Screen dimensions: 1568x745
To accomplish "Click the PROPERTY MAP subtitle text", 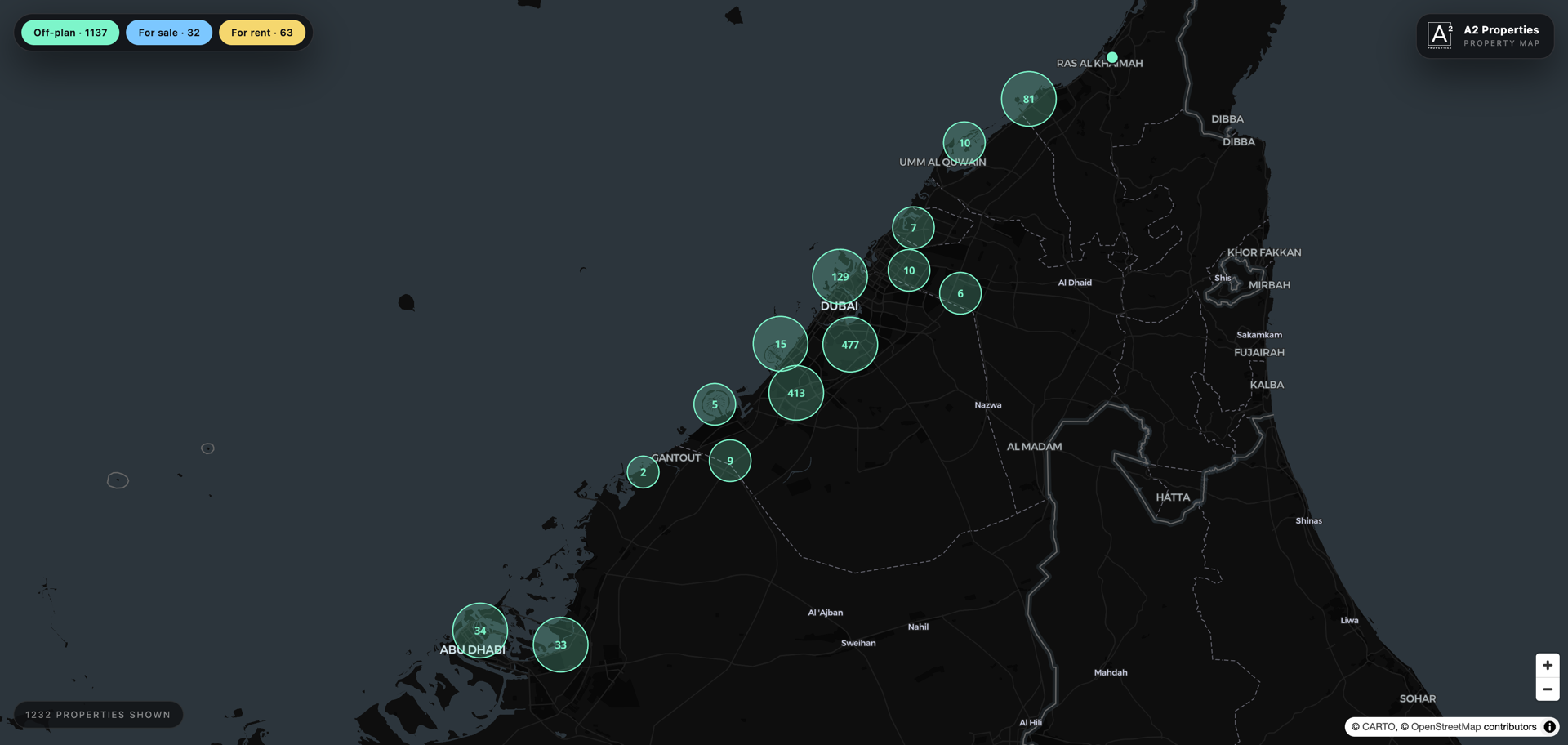I will [1501, 43].
